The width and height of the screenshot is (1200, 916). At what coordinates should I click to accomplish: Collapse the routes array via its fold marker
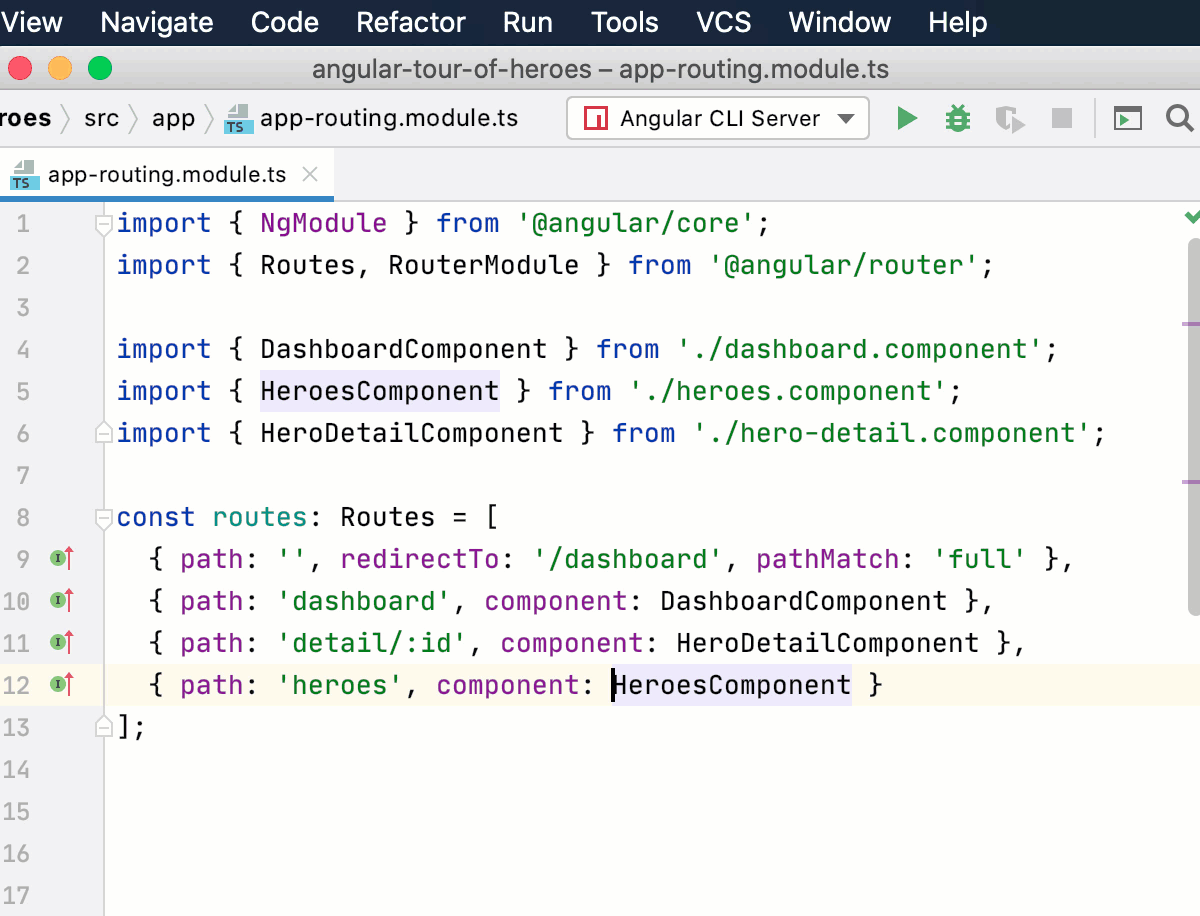pyautogui.click(x=102, y=517)
